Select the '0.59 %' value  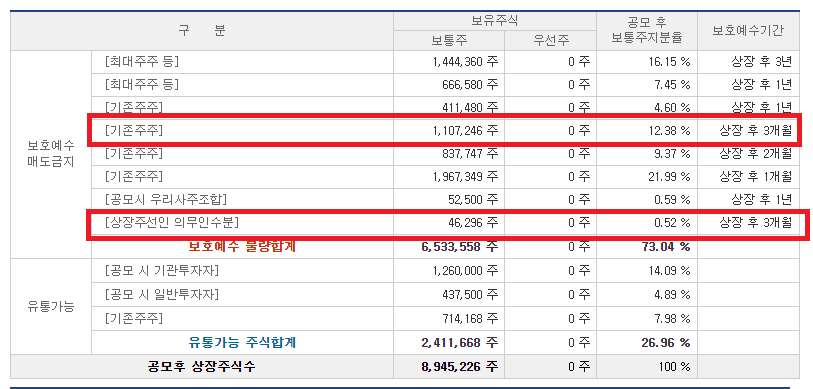click(672, 200)
